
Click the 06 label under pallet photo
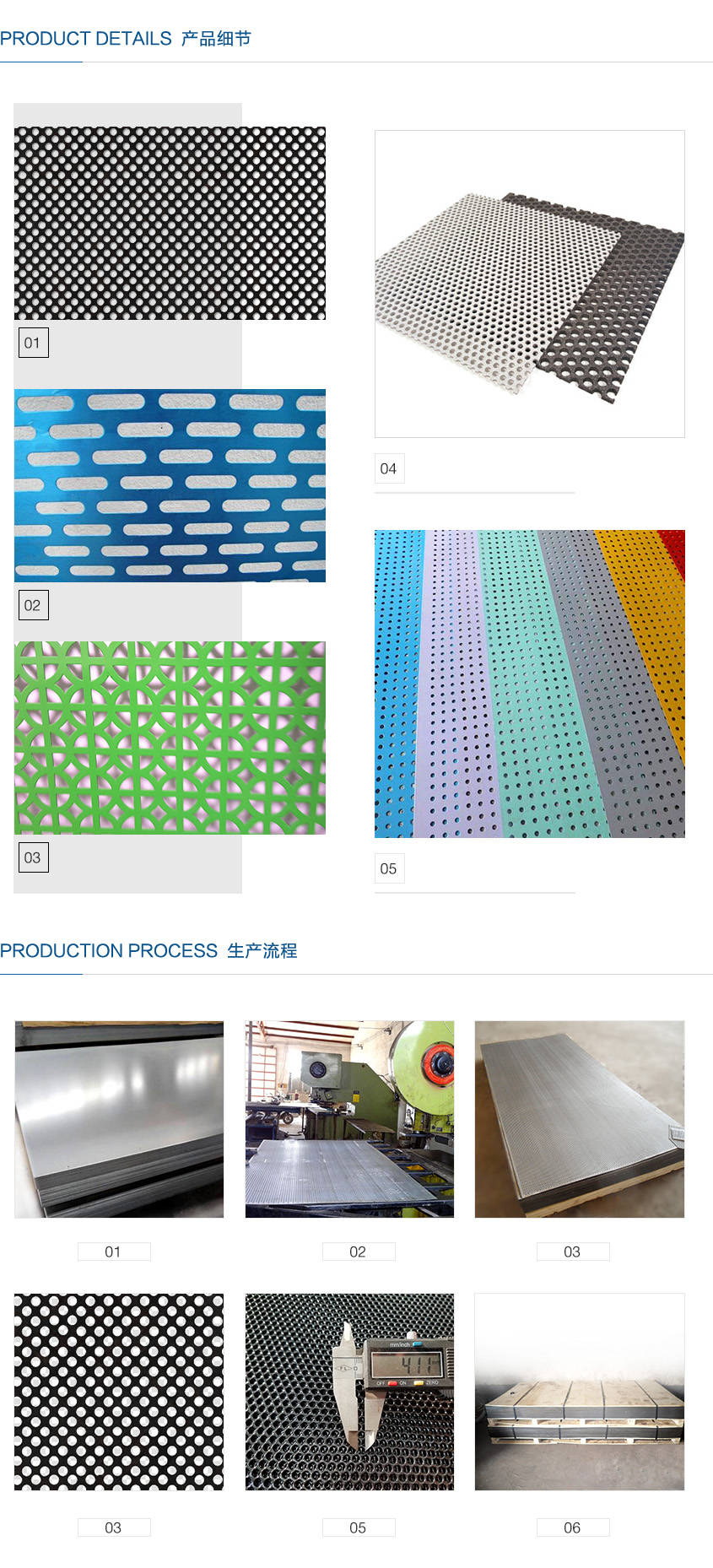pyautogui.click(x=573, y=1527)
